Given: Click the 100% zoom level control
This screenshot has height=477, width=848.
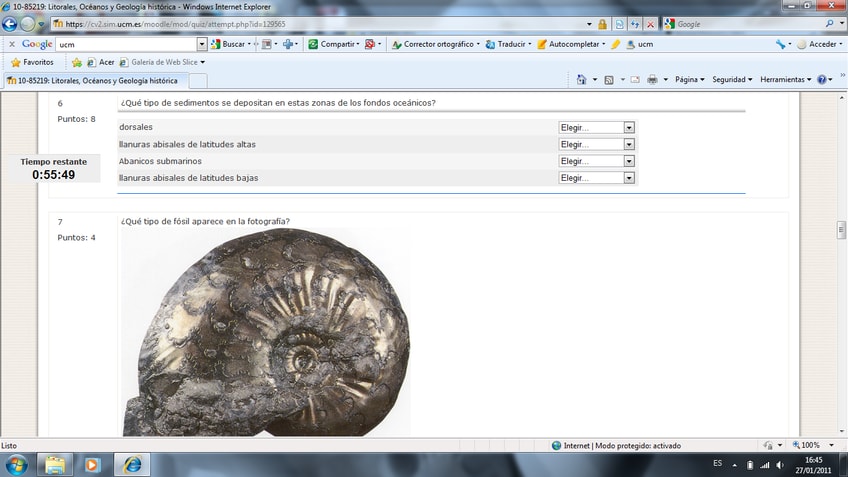Looking at the screenshot, I should pyautogui.click(x=810, y=445).
